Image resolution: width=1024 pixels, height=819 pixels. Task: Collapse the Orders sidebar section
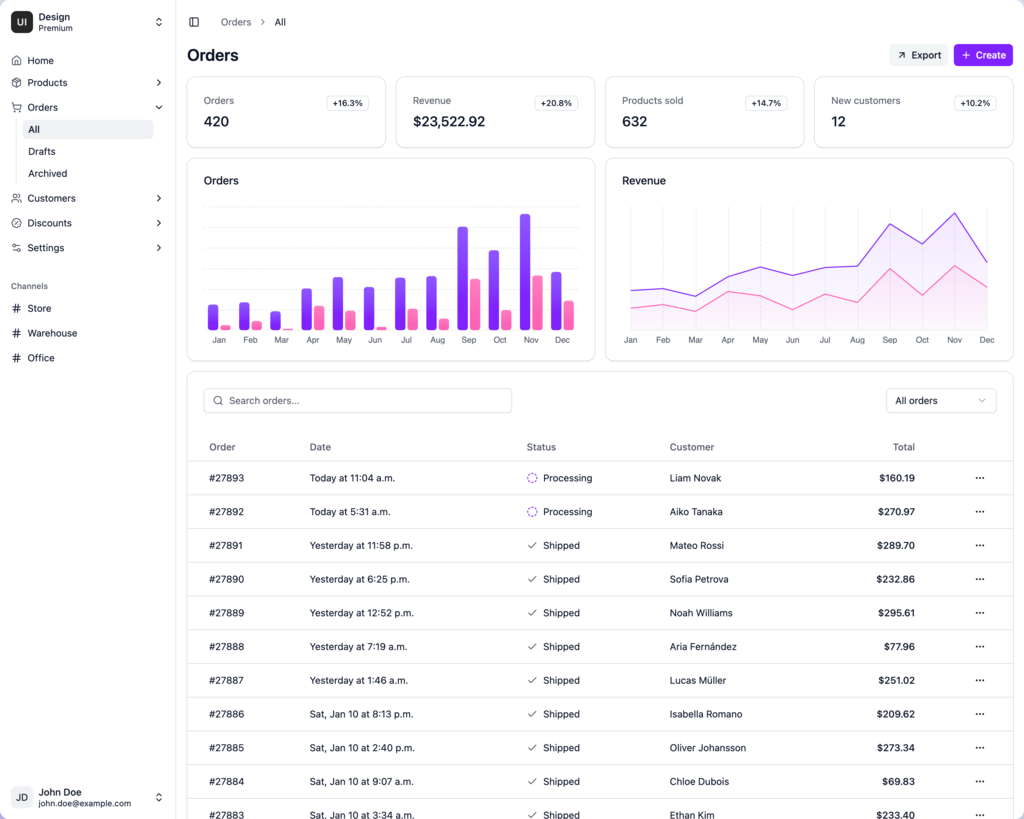[x=159, y=108]
